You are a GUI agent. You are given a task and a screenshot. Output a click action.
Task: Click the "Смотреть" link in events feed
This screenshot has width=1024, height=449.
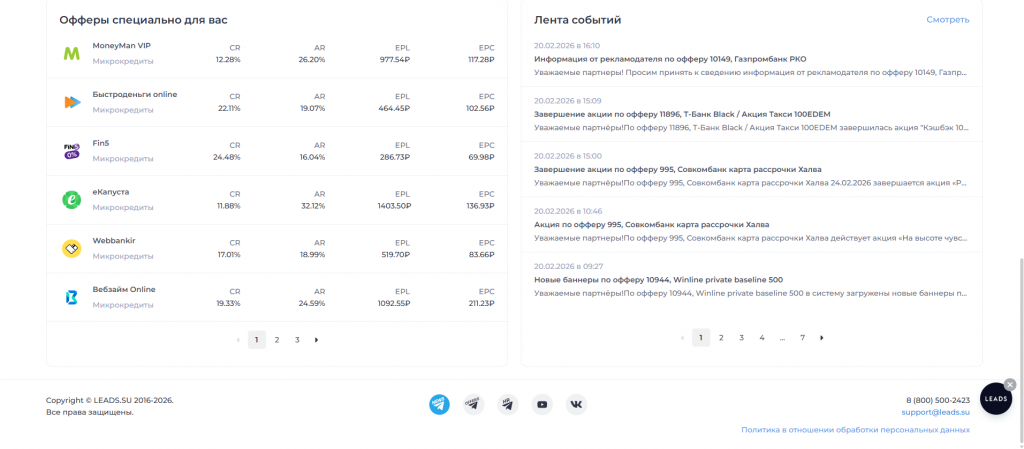coord(947,20)
